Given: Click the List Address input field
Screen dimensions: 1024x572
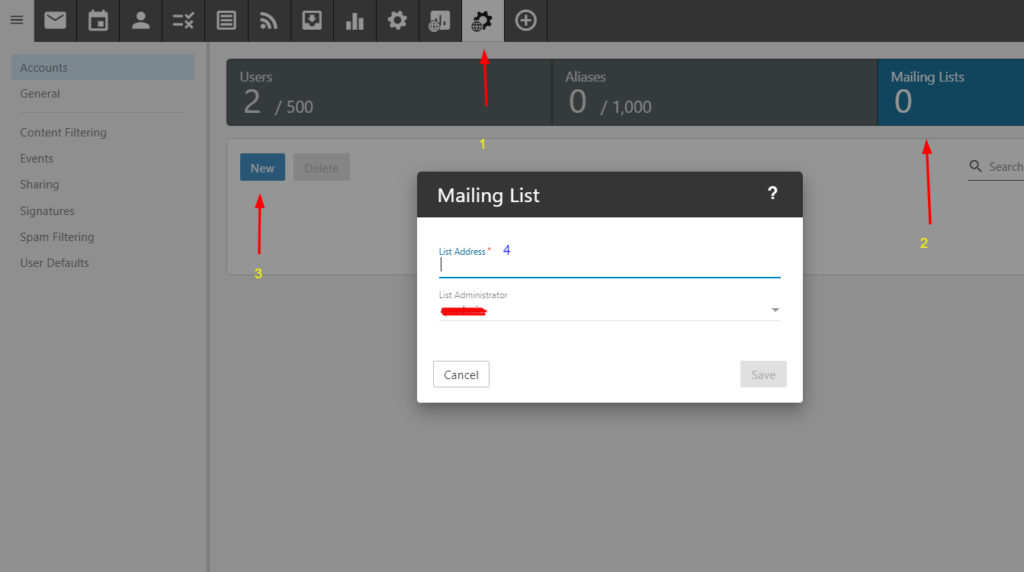Looking at the screenshot, I should coord(609,265).
